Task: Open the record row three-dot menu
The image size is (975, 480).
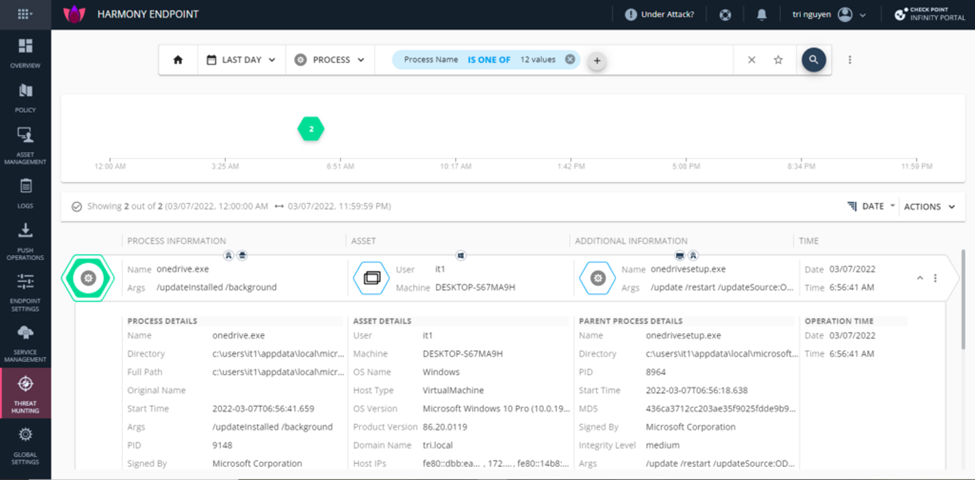Action: (935, 278)
